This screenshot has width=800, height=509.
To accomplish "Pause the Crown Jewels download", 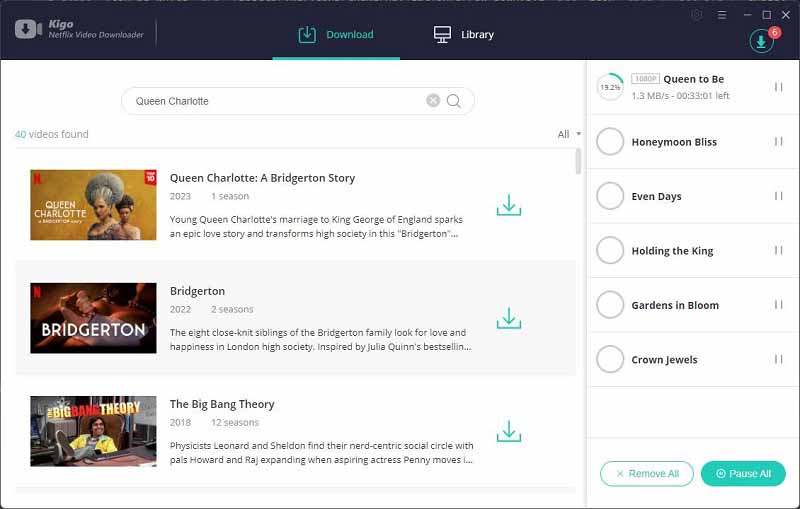I will (x=778, y=360).
